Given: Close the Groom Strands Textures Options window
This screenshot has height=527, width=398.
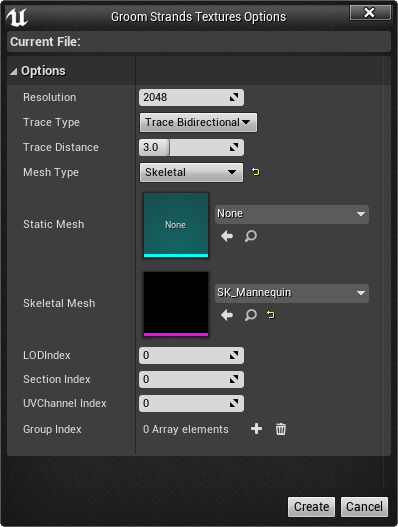Looking at the screenshot, I should click(x=370, y=13).
